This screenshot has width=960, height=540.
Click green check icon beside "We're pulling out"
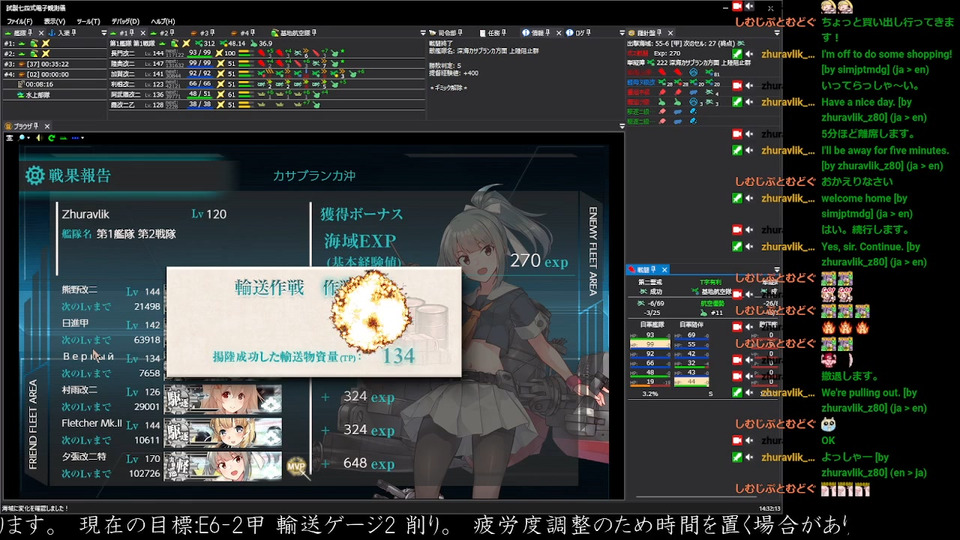(737, 392)
